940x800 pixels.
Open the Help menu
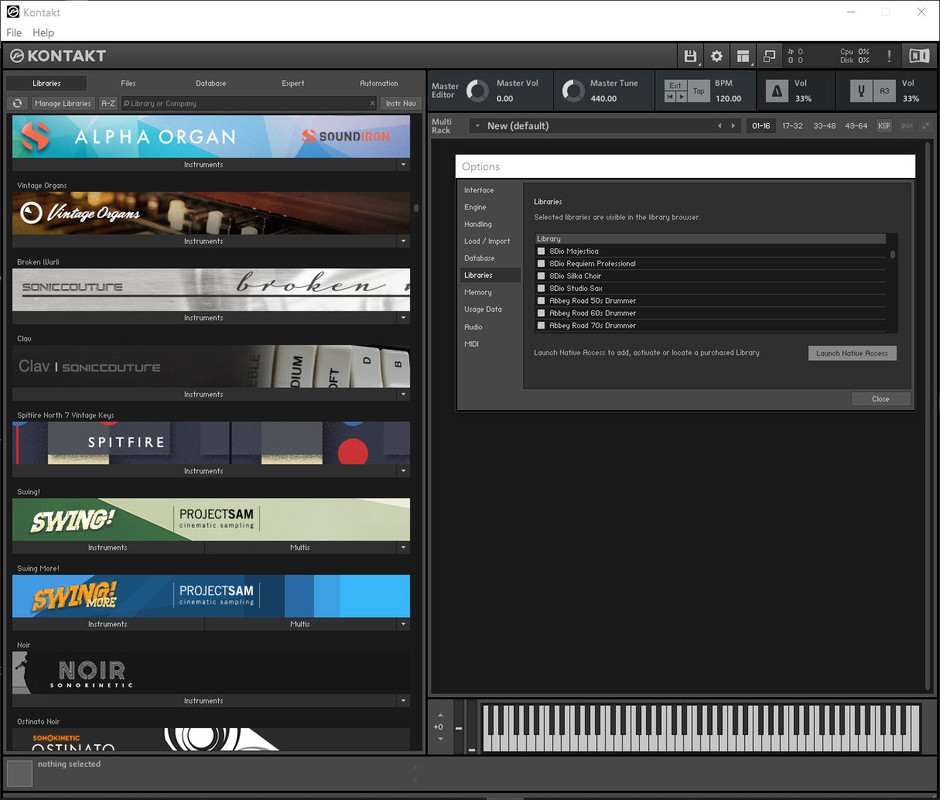pos(43,32)
